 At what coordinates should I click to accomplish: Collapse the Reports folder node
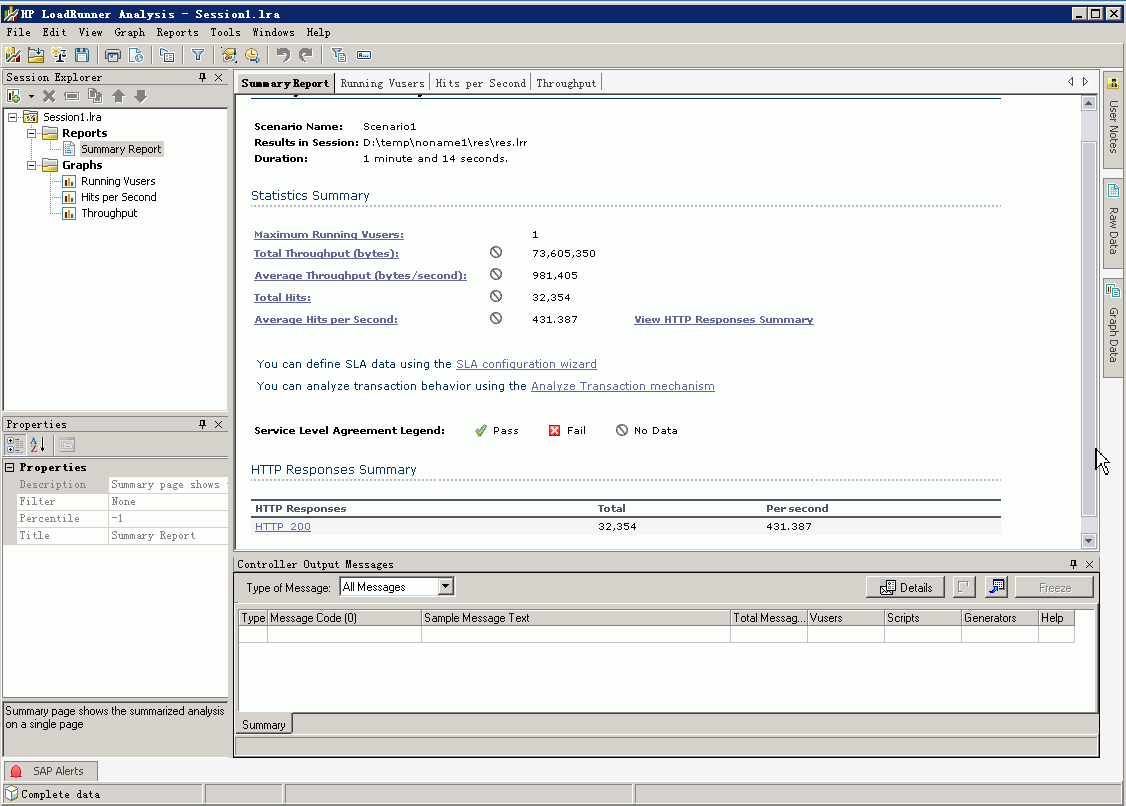pyautogui.click(x=32, y=133)
